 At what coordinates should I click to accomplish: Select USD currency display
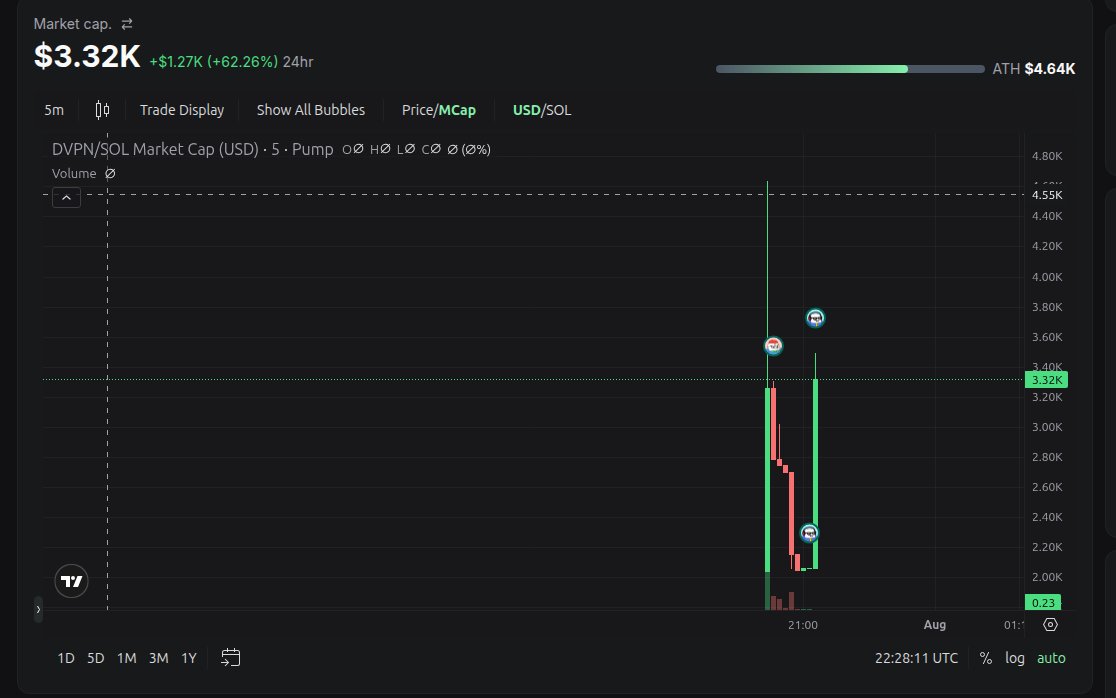click(x=526, y=110)
